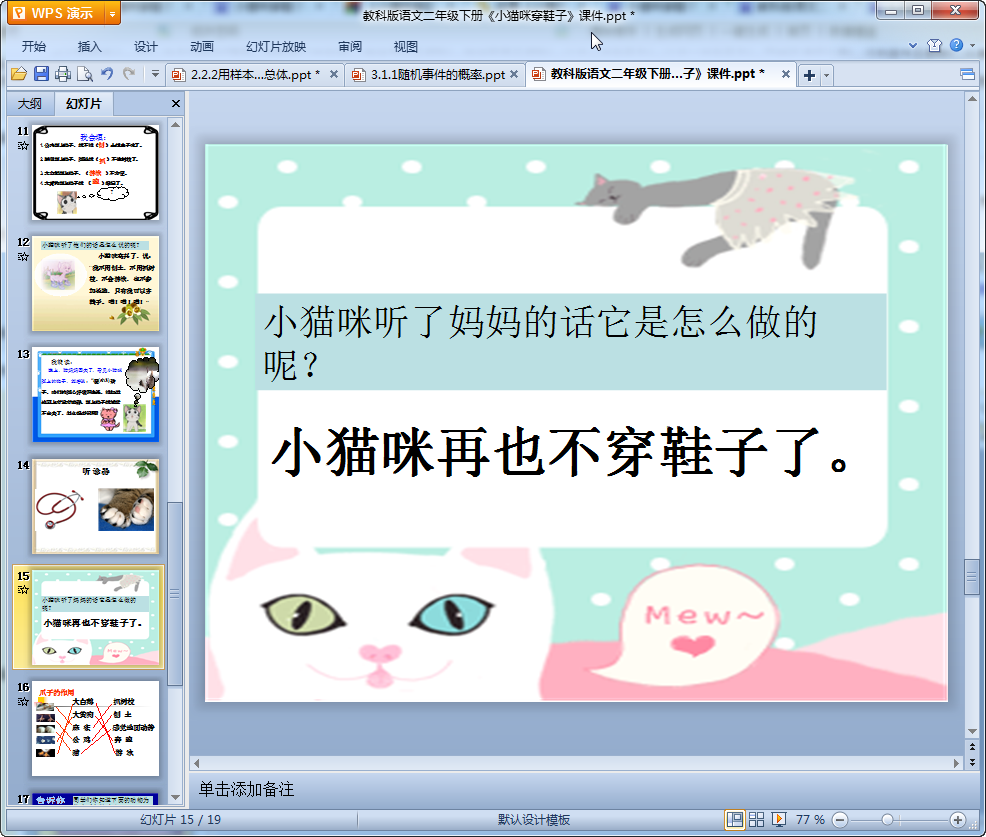Click animation star icon of slide 16
The image size is (986, 837).
pos(23,701)
